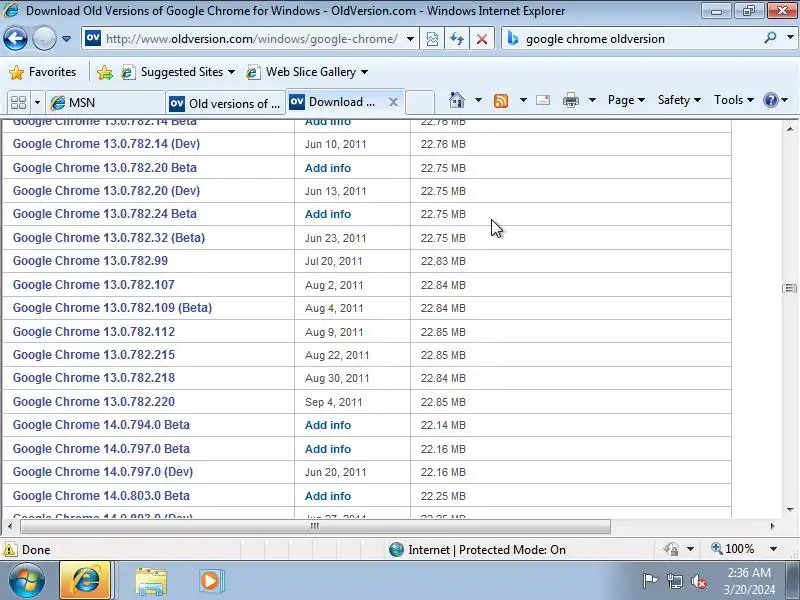Click the horizontal scrollbar right arrow
This screenshot has width=800, height=600.
[772, 526]
